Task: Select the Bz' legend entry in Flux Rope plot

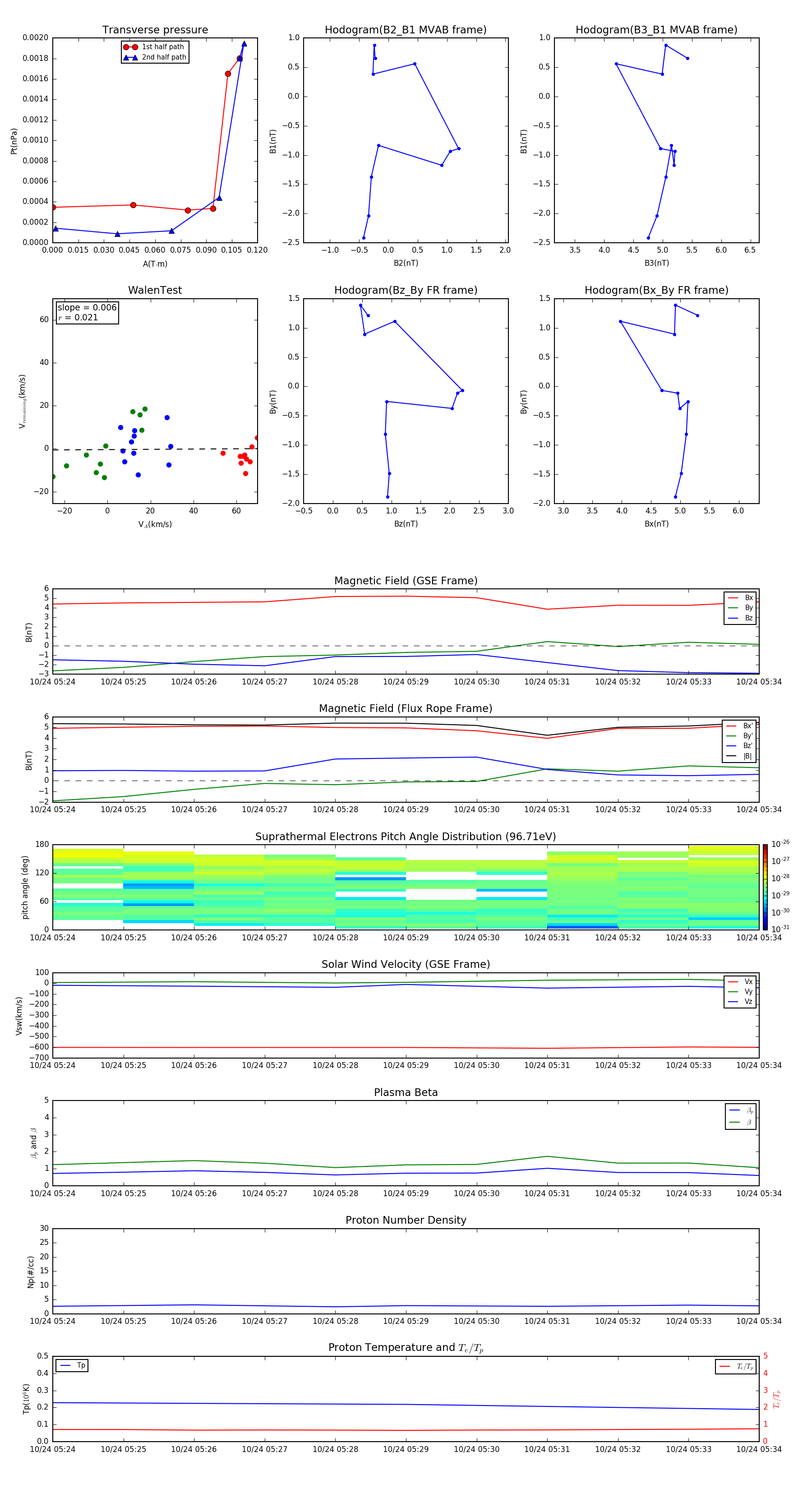Action: click(740, 746)
